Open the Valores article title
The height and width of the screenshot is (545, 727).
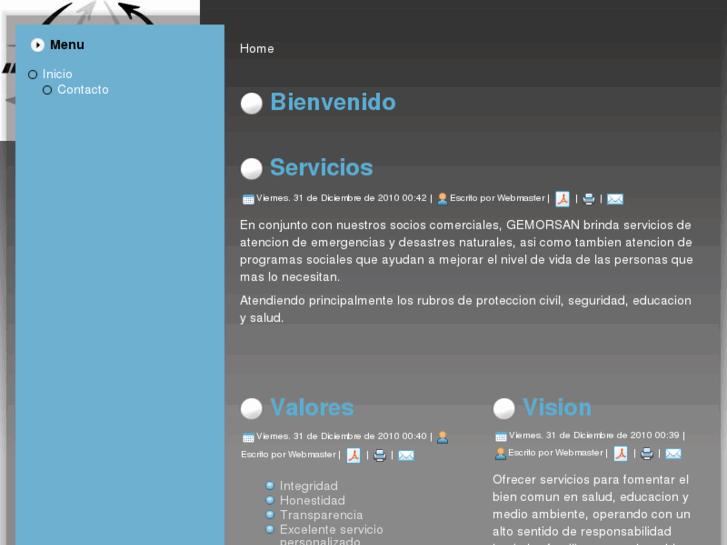[x=312, y=407]
